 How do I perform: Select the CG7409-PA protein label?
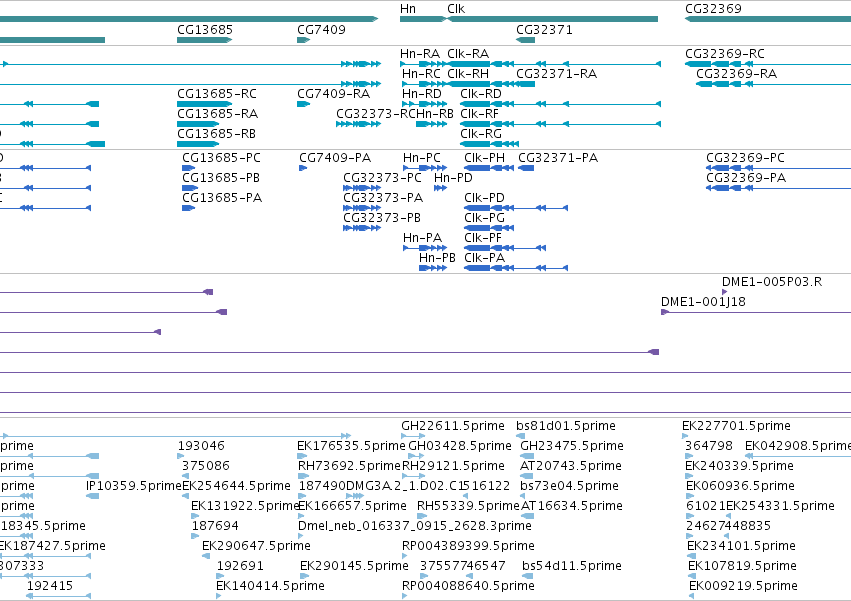click(x=335, y=158)
